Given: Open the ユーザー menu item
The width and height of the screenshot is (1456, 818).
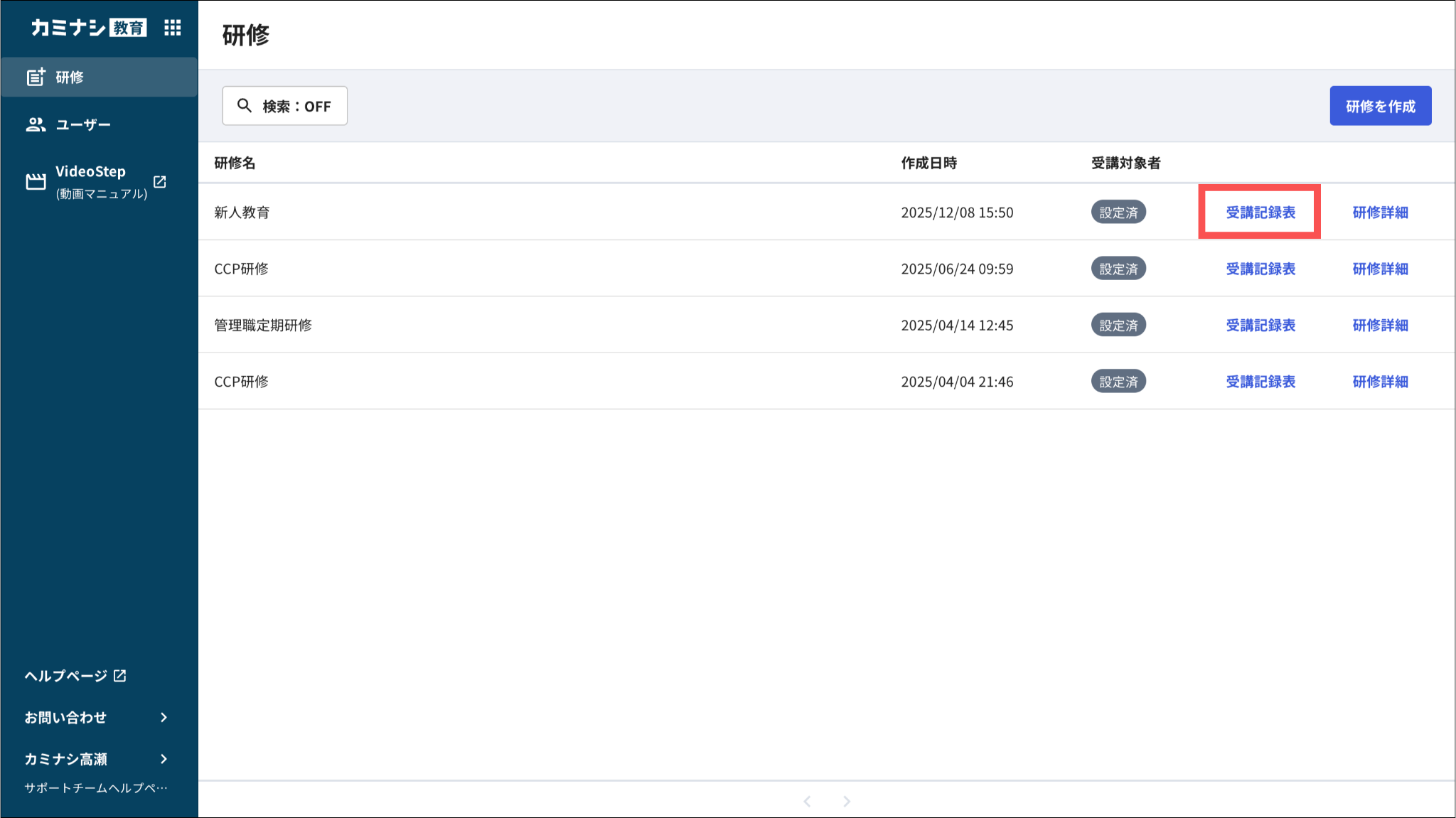Looking at the screenshot, I should click(x=83, y=124).
